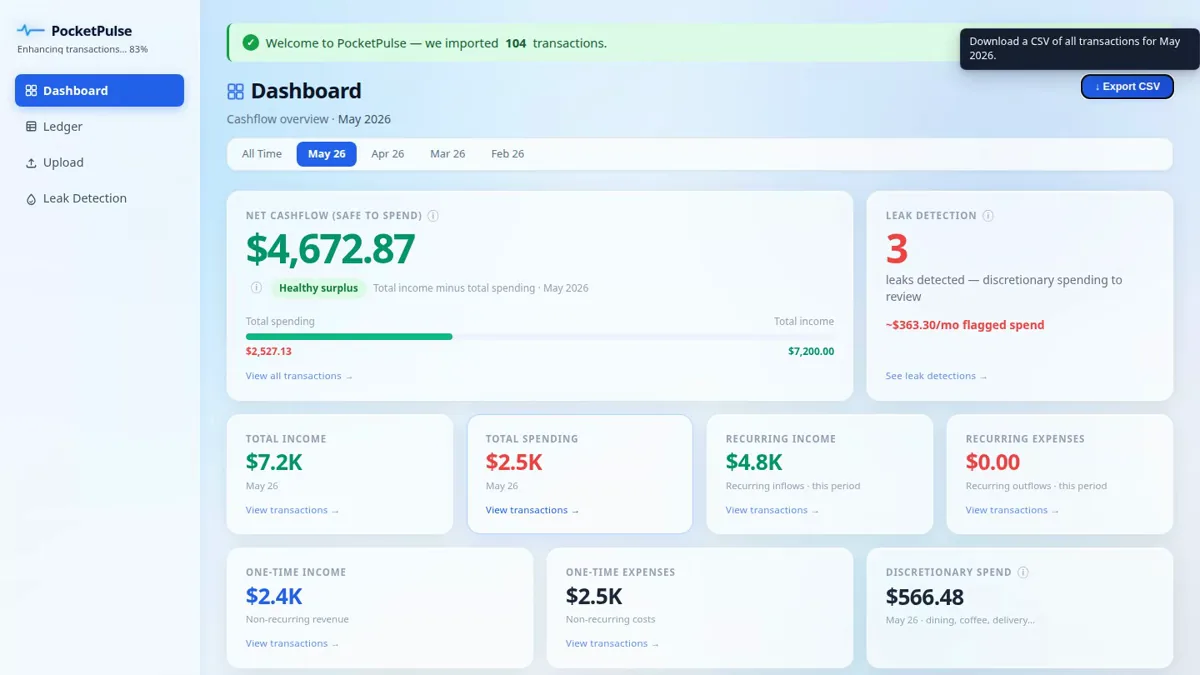Select the All Time period tab

coord(262,154)
